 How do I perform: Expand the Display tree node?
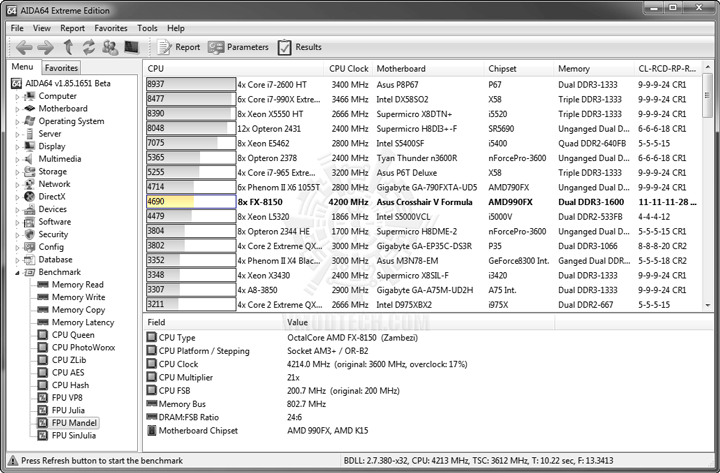(x=17, y=147)
